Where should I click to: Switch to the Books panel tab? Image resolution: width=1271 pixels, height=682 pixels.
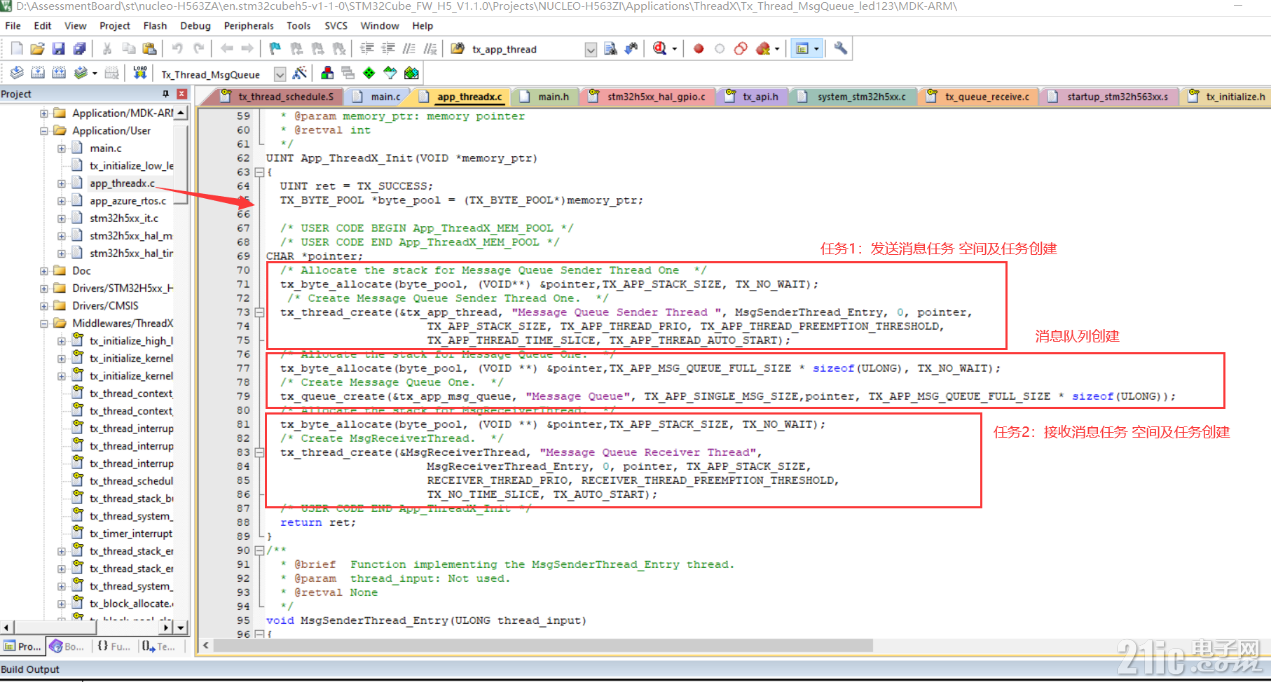pyautogui.click(x=69, y=647)
